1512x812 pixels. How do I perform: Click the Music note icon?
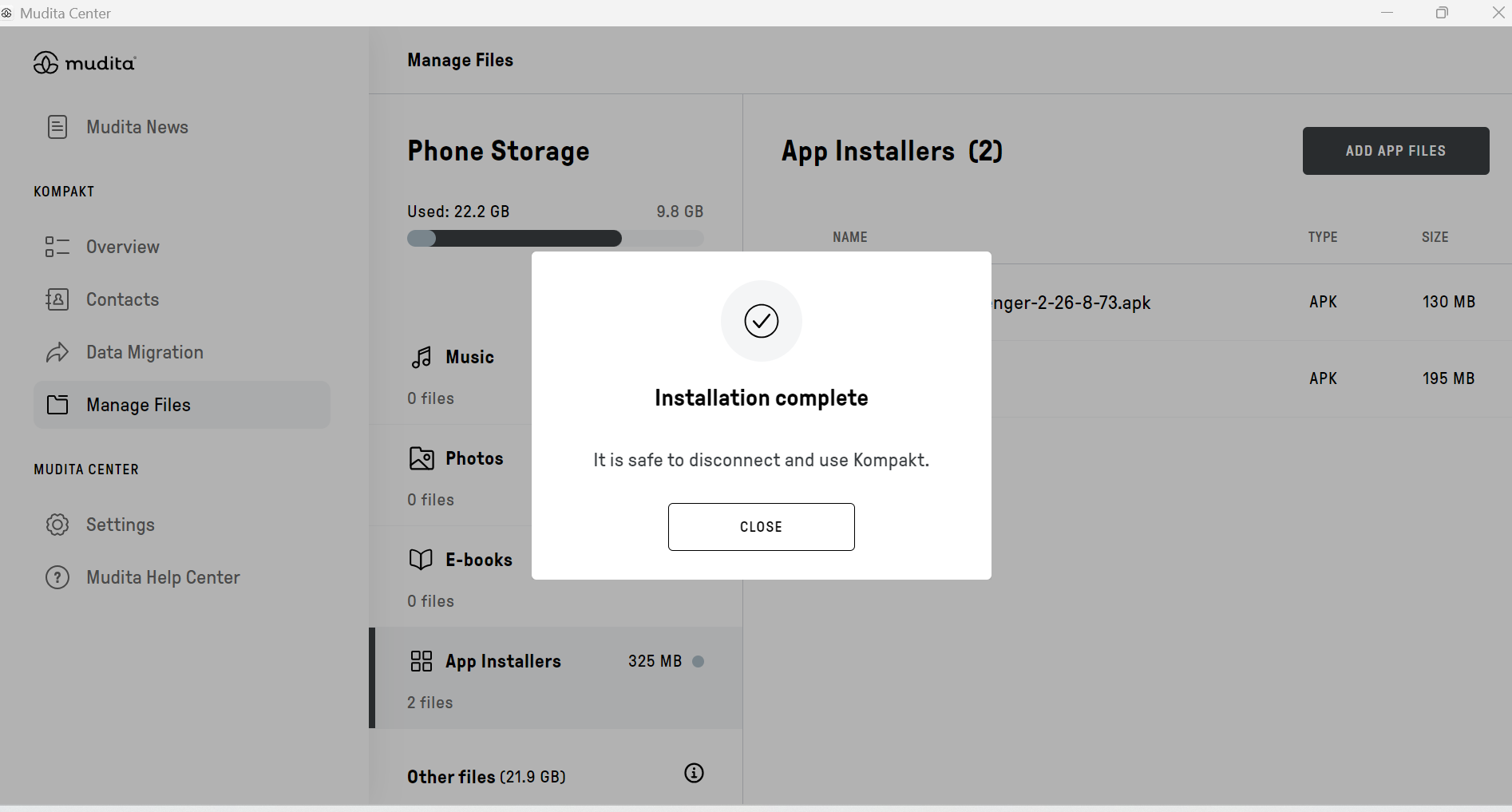coord(421,357)
